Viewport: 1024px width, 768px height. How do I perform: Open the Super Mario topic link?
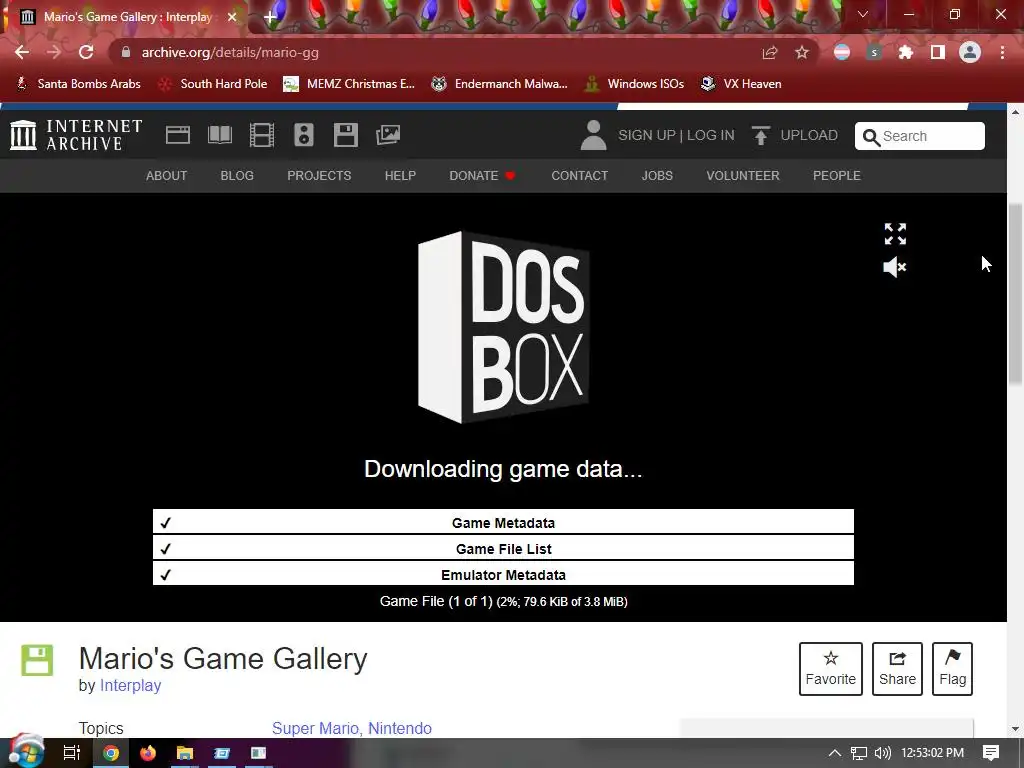(315, 728)
